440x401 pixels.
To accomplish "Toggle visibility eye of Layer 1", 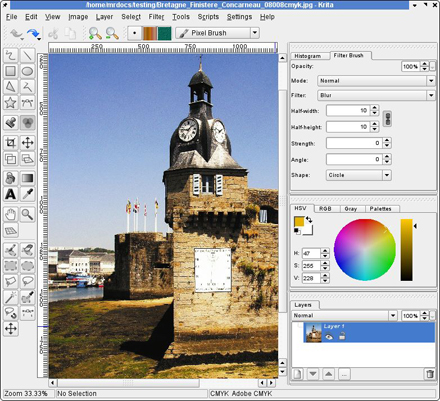I will [x=329, y=337].
